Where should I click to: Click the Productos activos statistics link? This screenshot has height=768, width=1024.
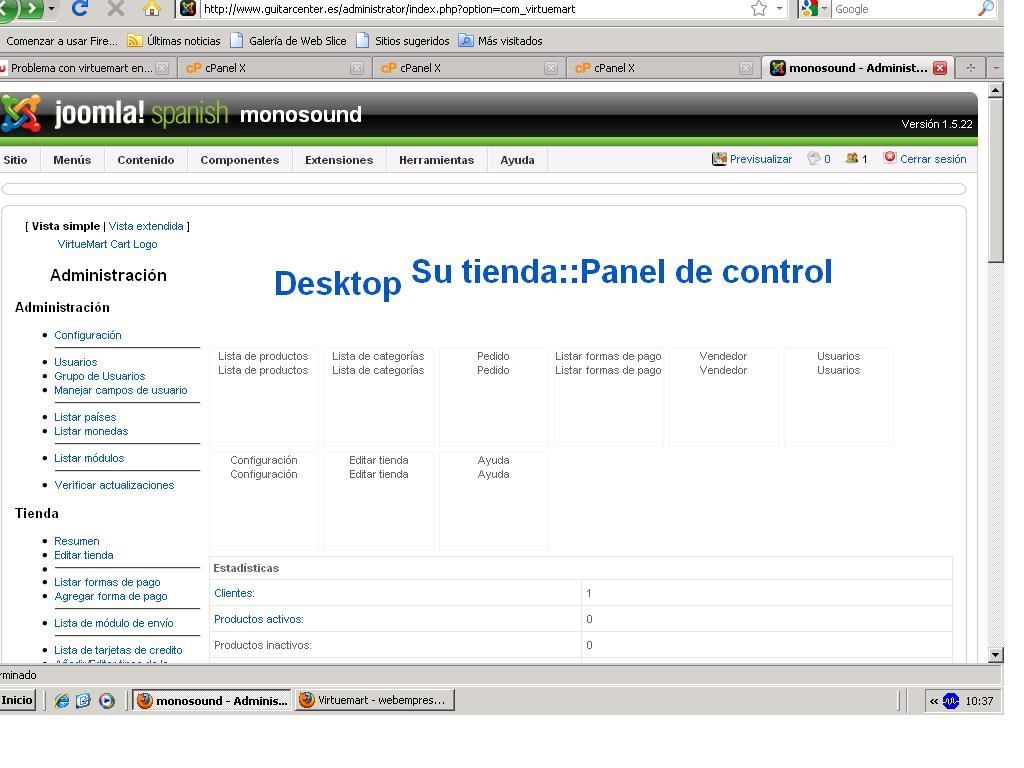click(x=259, y=619)
